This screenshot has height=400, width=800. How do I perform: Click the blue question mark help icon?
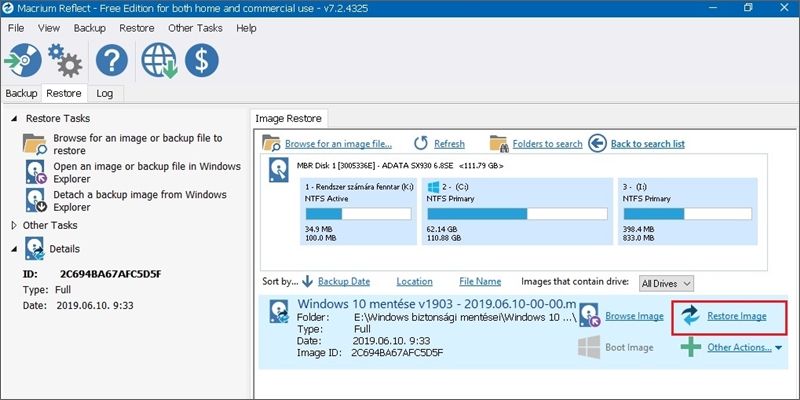click(111, 61)
